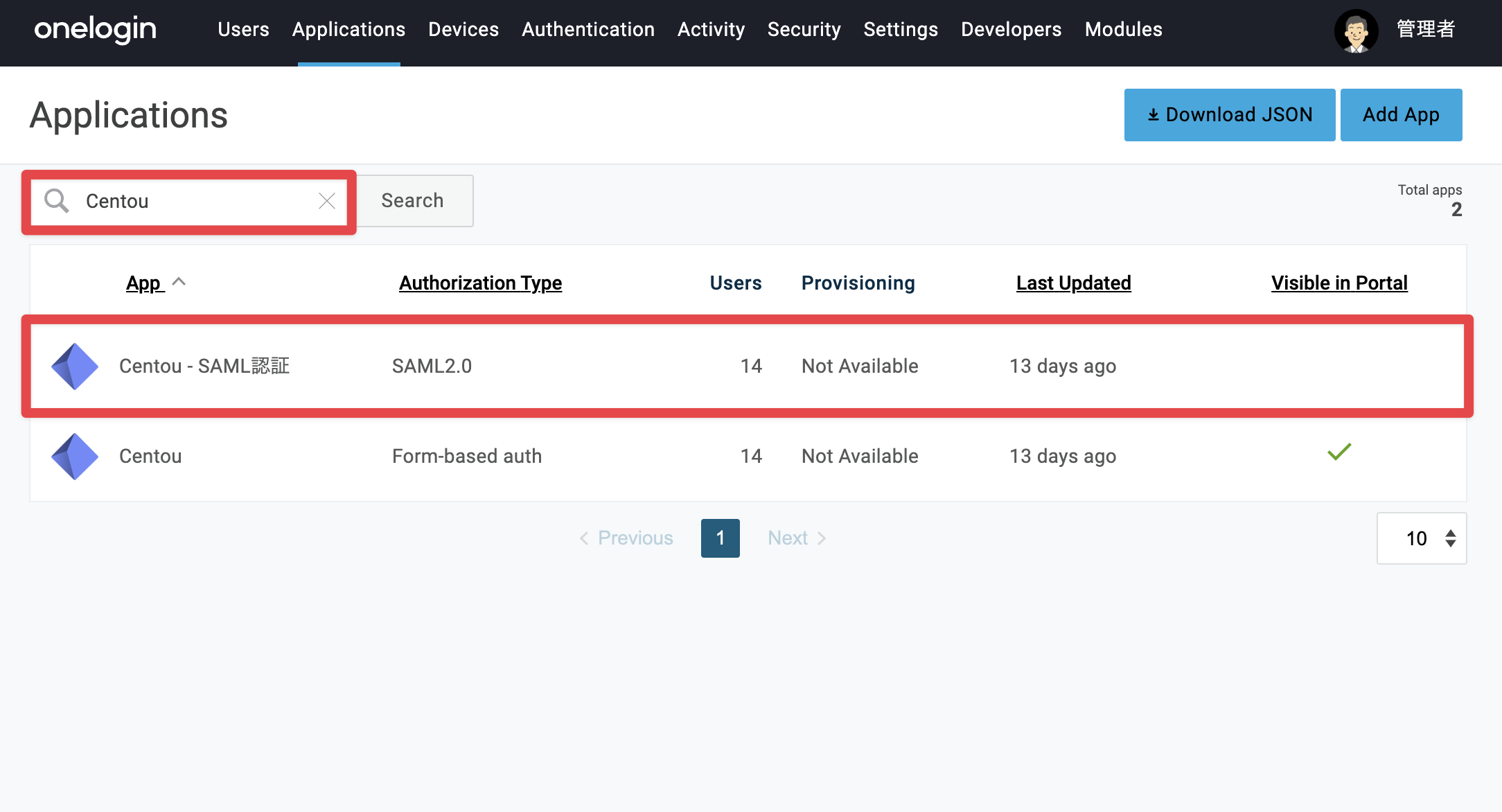Click the SAML2.0 authorization type cell
1502x812 pixels.
(432, 366)
